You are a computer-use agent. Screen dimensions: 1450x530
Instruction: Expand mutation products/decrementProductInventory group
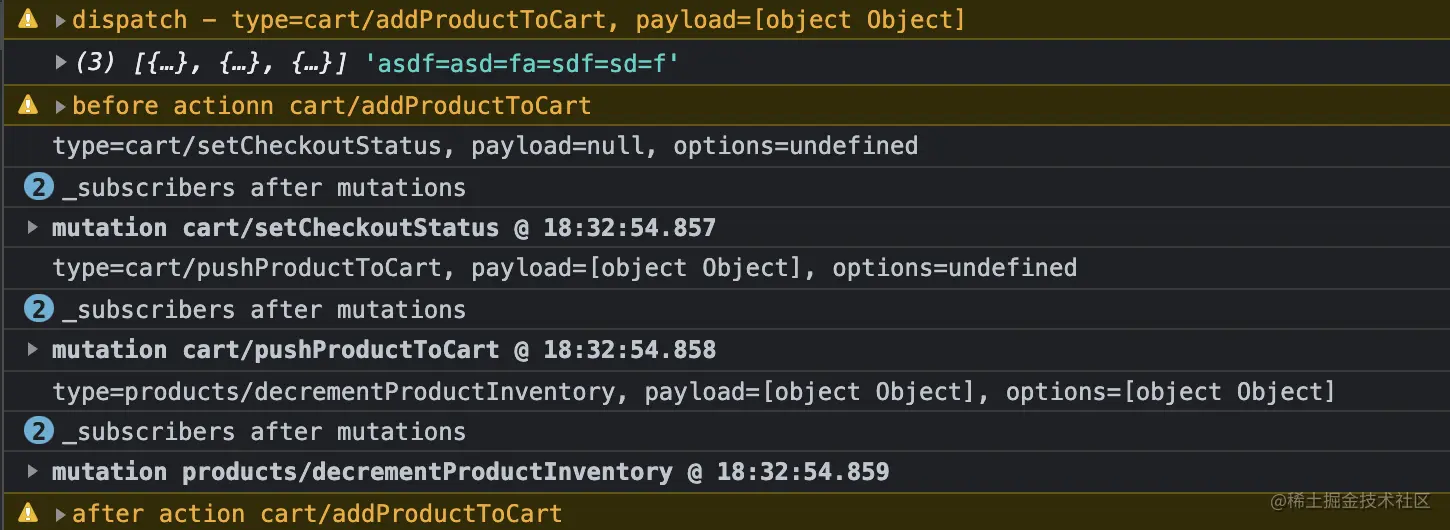coord(33,471)
